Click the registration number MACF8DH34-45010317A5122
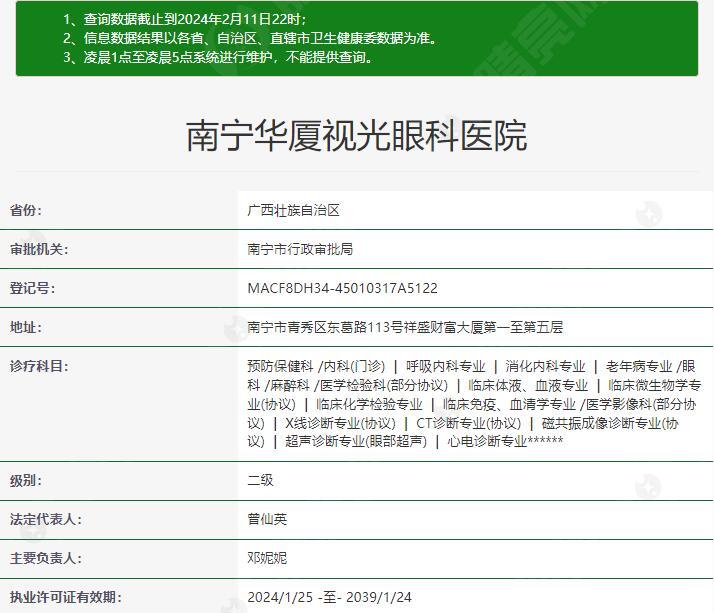 pyautogui.click(x=342, y=288)
